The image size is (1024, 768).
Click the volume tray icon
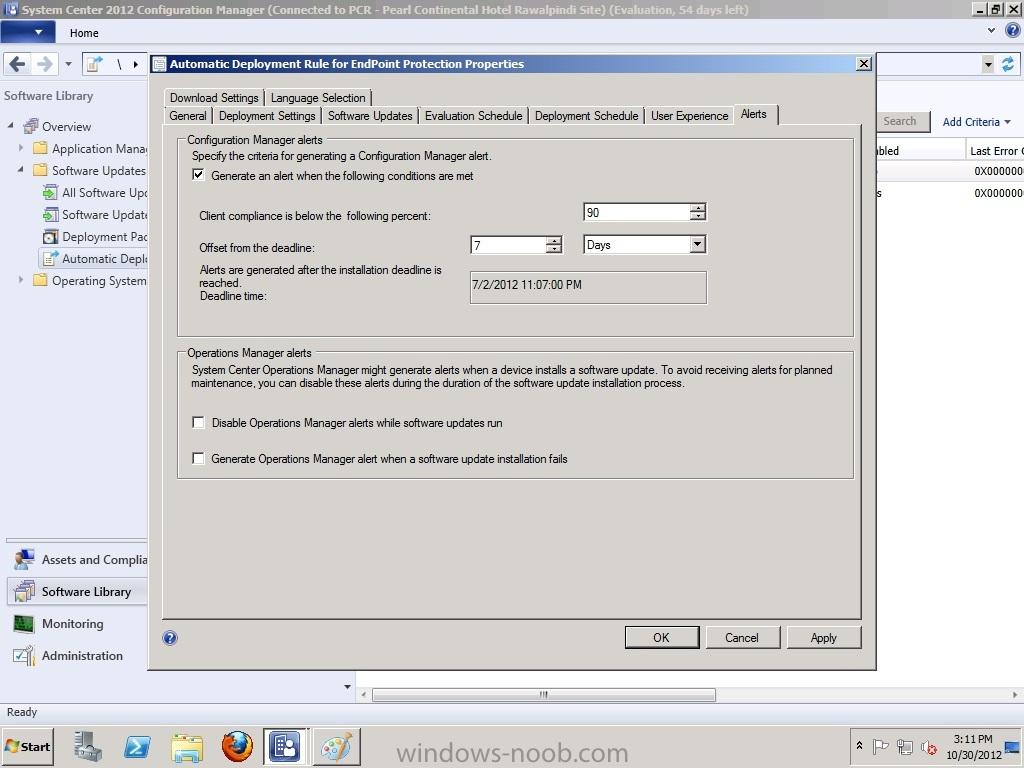pos(928,746)
